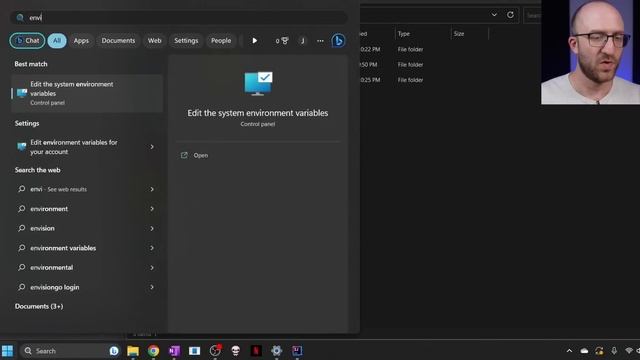Screen dimensions: 640x360
Task: Open Edit the system environment variables best match
Action: [87, 93]
